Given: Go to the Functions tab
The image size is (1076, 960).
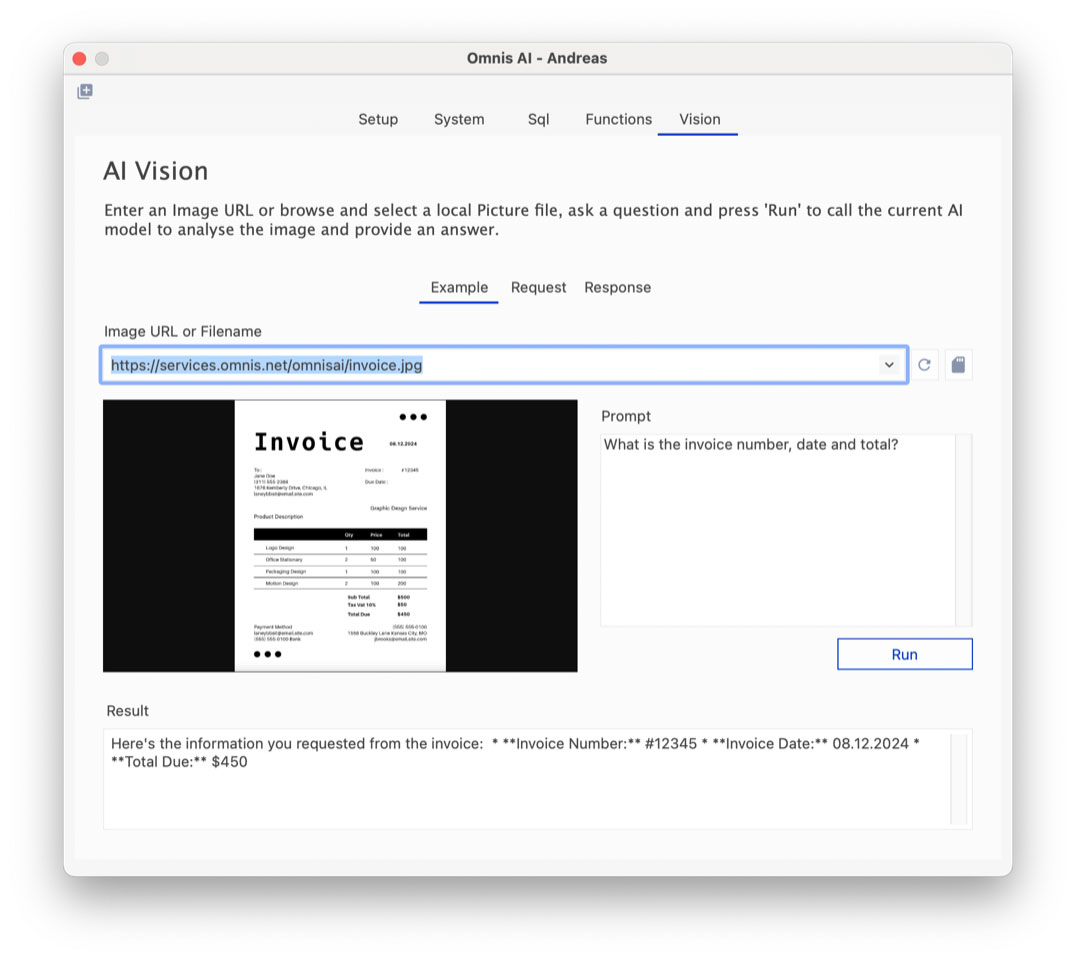Looking at the screenshot, I should click(x=618, y=119).
